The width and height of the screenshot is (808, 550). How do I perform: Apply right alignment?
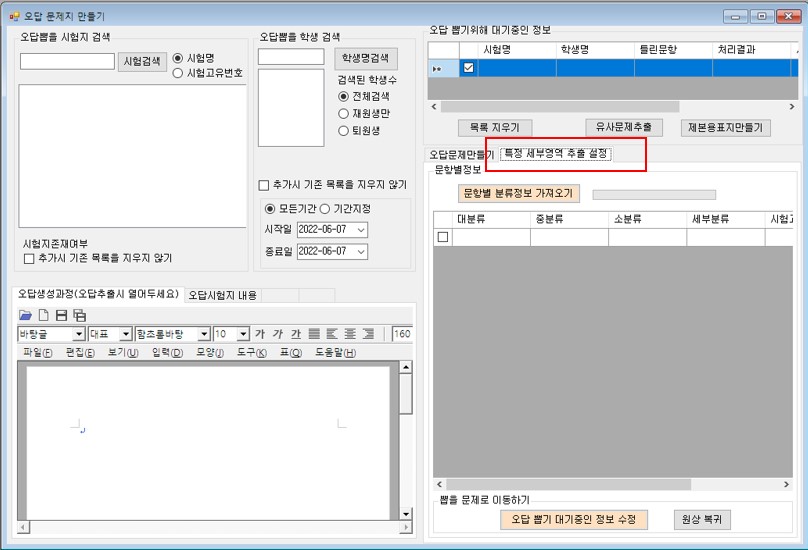368,334
